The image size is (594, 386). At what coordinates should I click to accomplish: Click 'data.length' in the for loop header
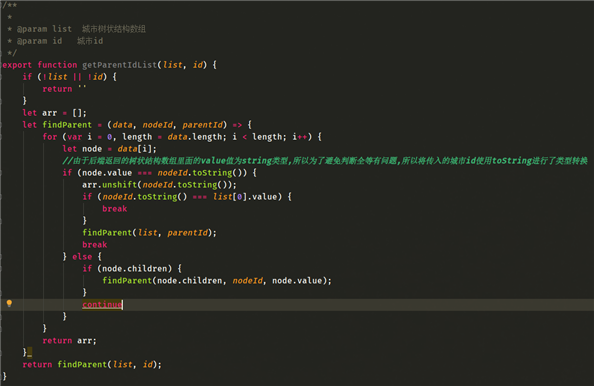195,137
